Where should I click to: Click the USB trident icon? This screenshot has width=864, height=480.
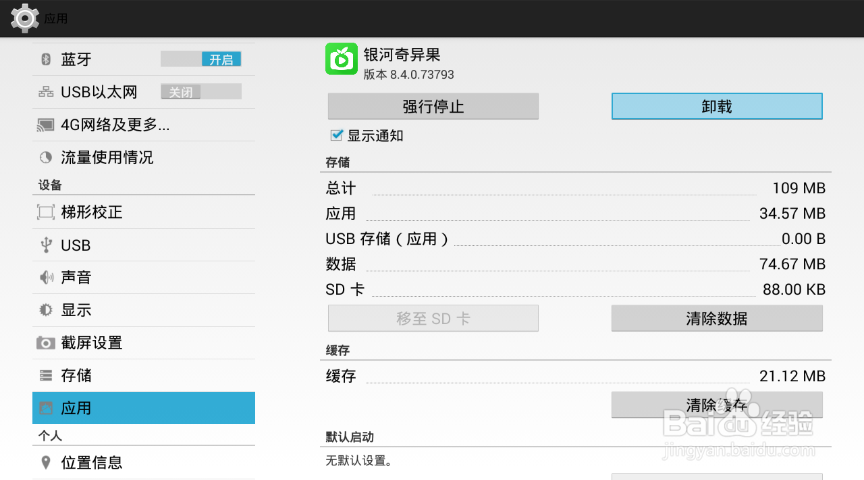click(x=46, y=245)
